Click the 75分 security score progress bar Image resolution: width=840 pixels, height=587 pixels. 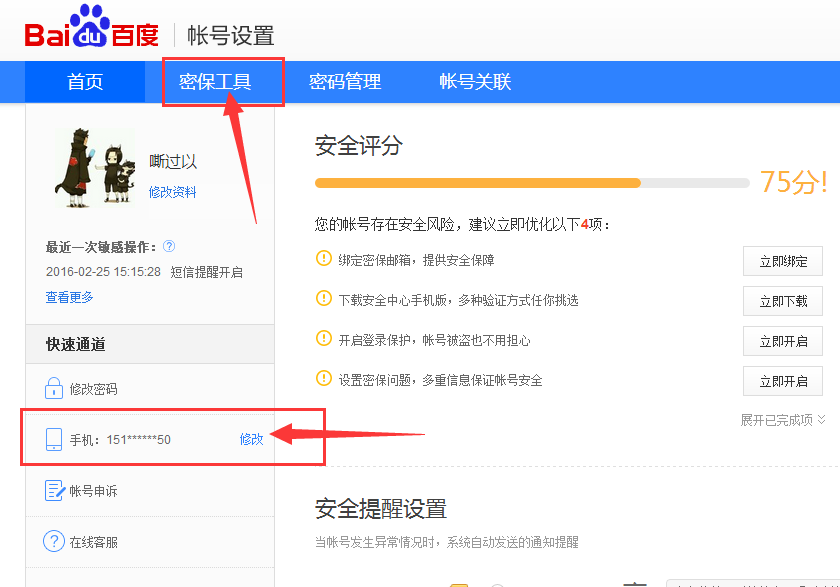533,183
